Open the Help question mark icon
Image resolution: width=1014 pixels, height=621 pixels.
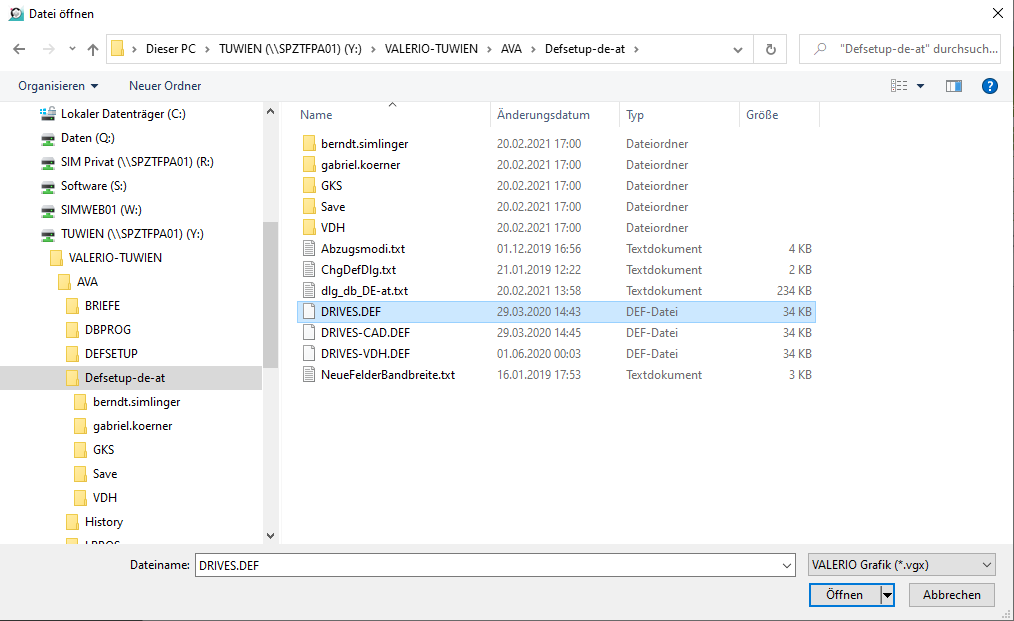pos(989,86)
